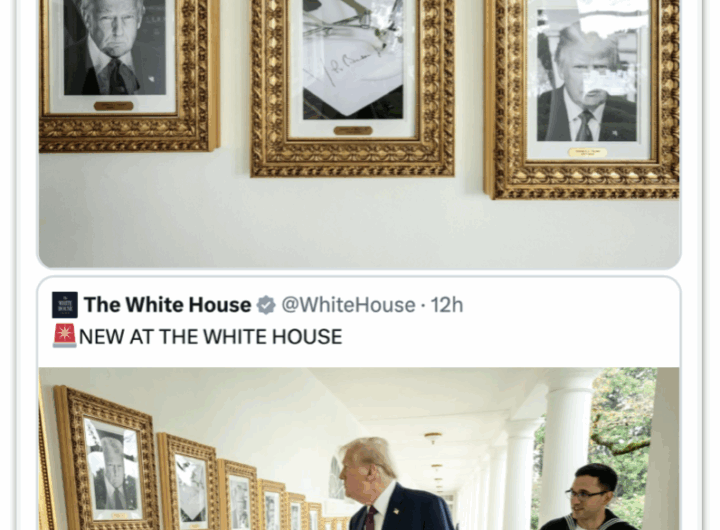Viewport: 720px width, 530px height.
Task: Click the left gold-framed portrait in top photo
Action: [129, 76]
